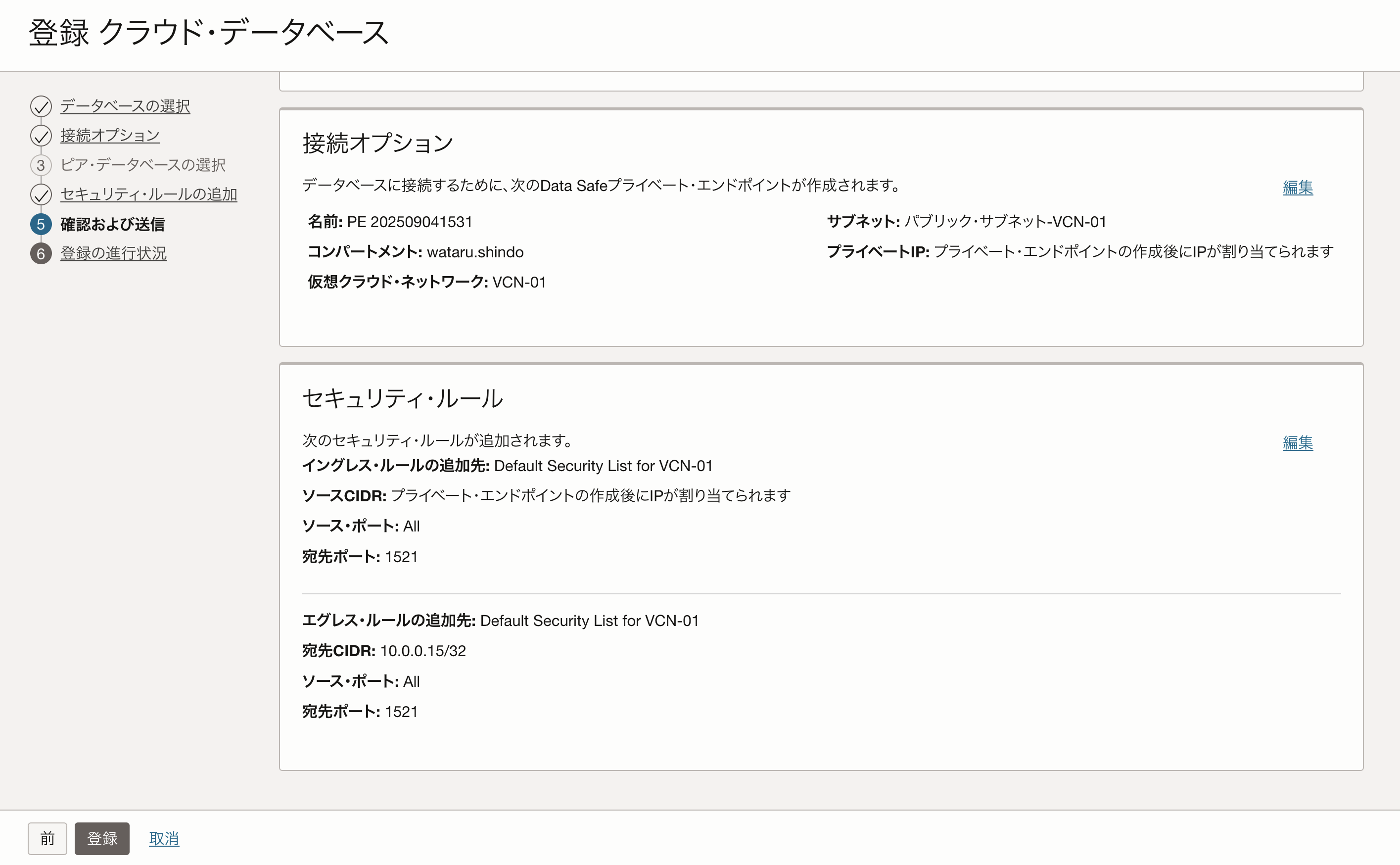Click the private endpoint name PE 202509041531
This screenshot has width=1400, height=865.
point(411,221)
